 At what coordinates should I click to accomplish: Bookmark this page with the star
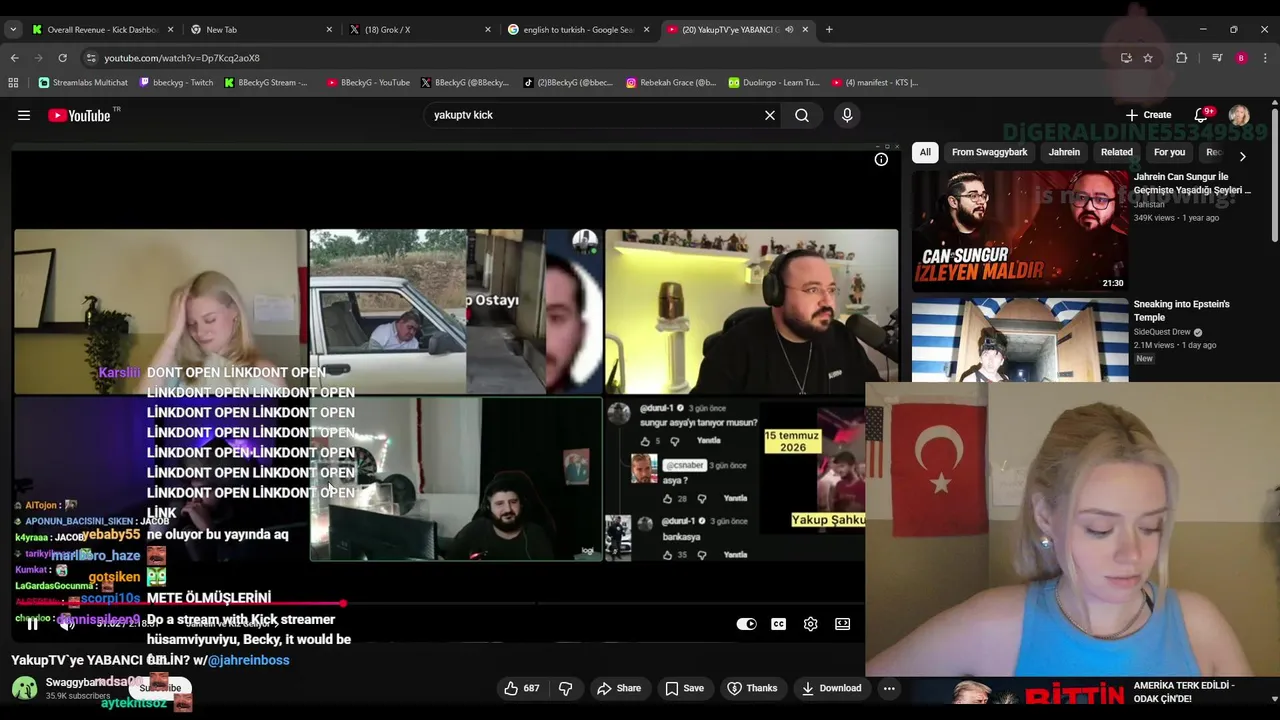coord(1148,58)
